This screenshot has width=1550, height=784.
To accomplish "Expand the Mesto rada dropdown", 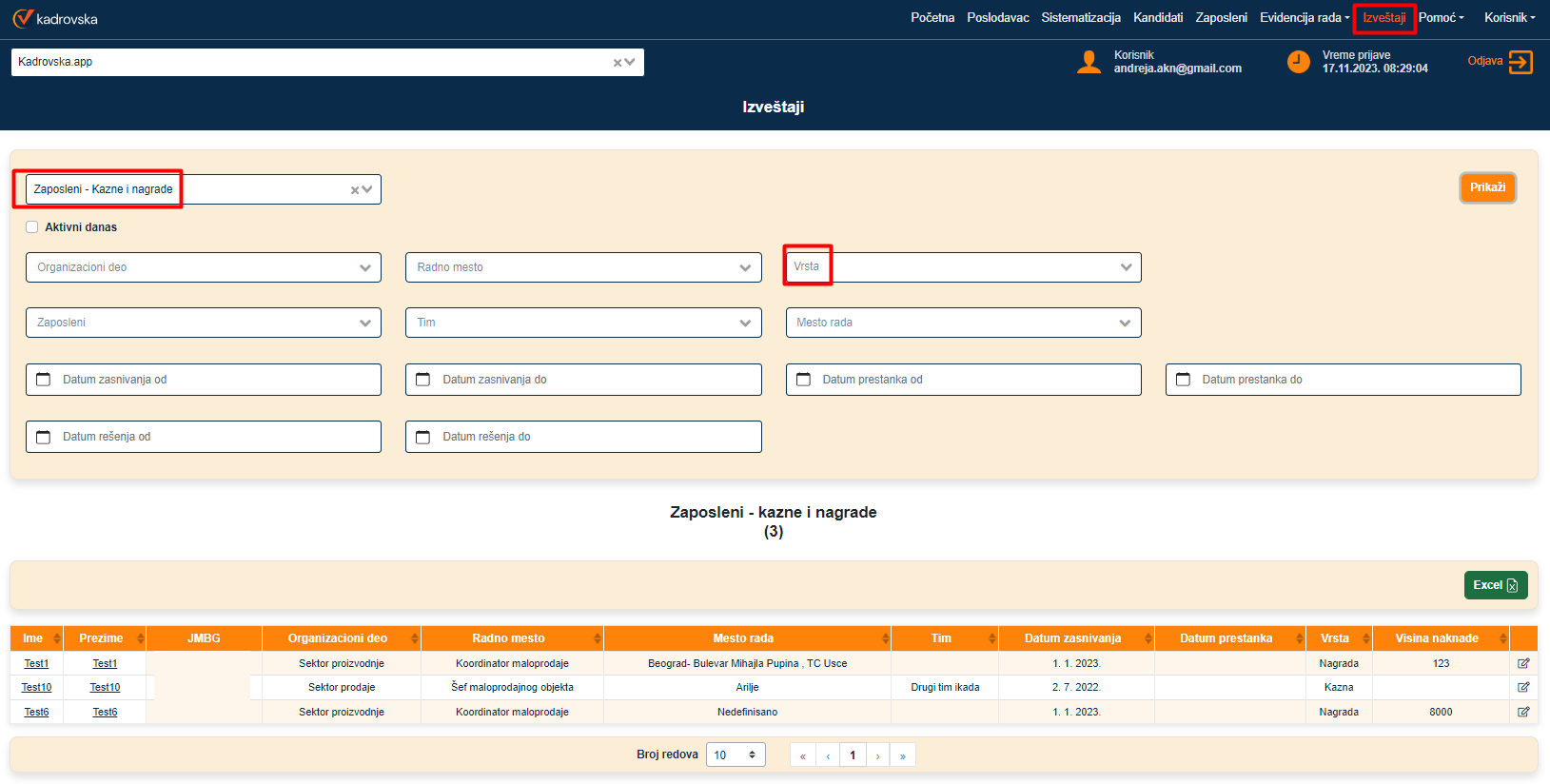I will (1125, 323).
